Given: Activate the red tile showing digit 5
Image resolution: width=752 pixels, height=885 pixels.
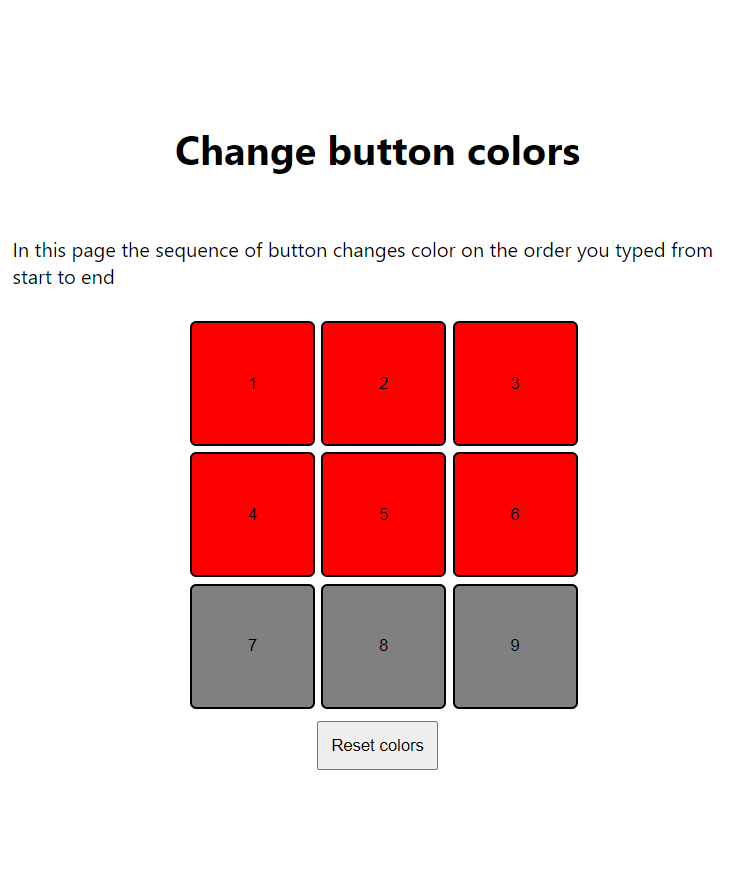Looking at the screenshot, I should [383, 514].
